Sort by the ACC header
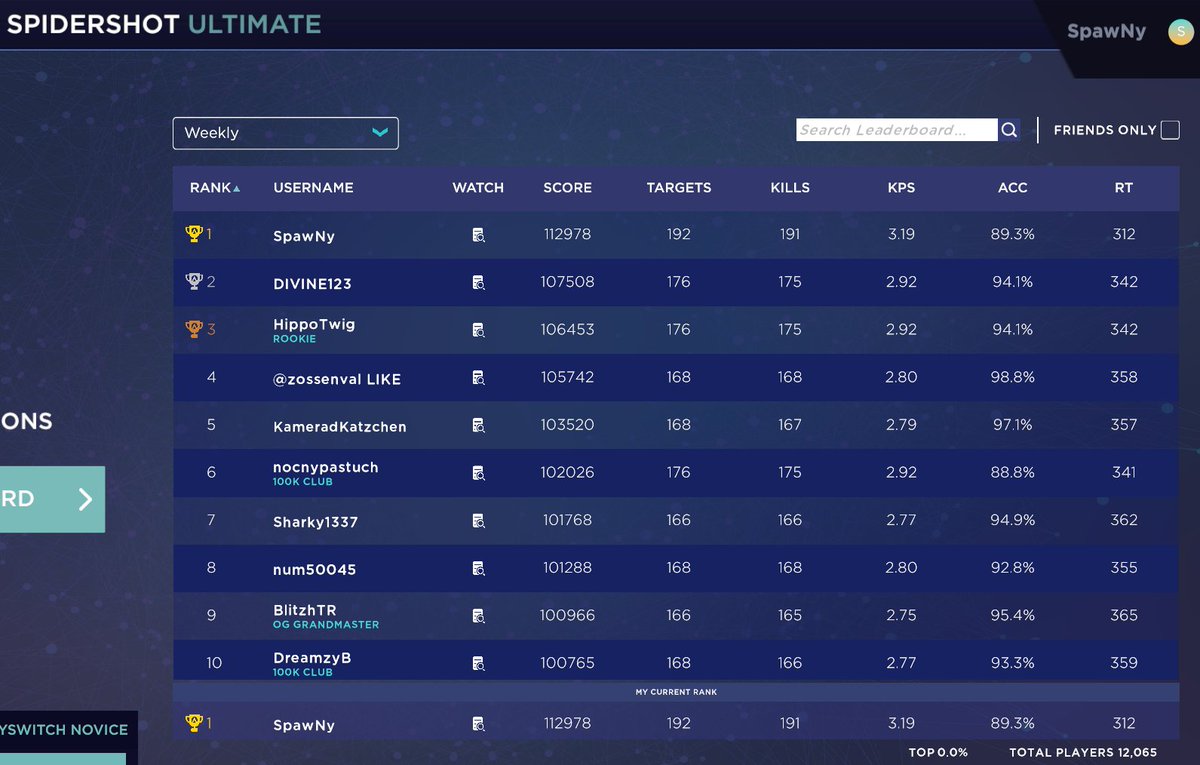 pos(1013,188)
